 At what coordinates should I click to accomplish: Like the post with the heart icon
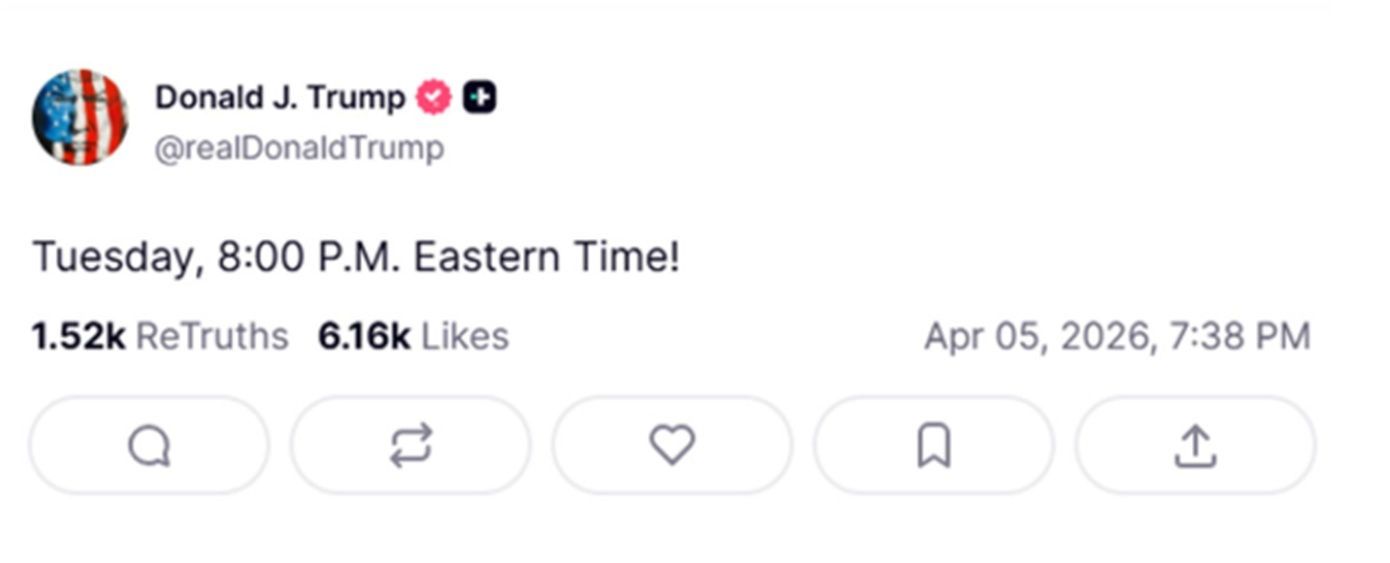(672, 445)
